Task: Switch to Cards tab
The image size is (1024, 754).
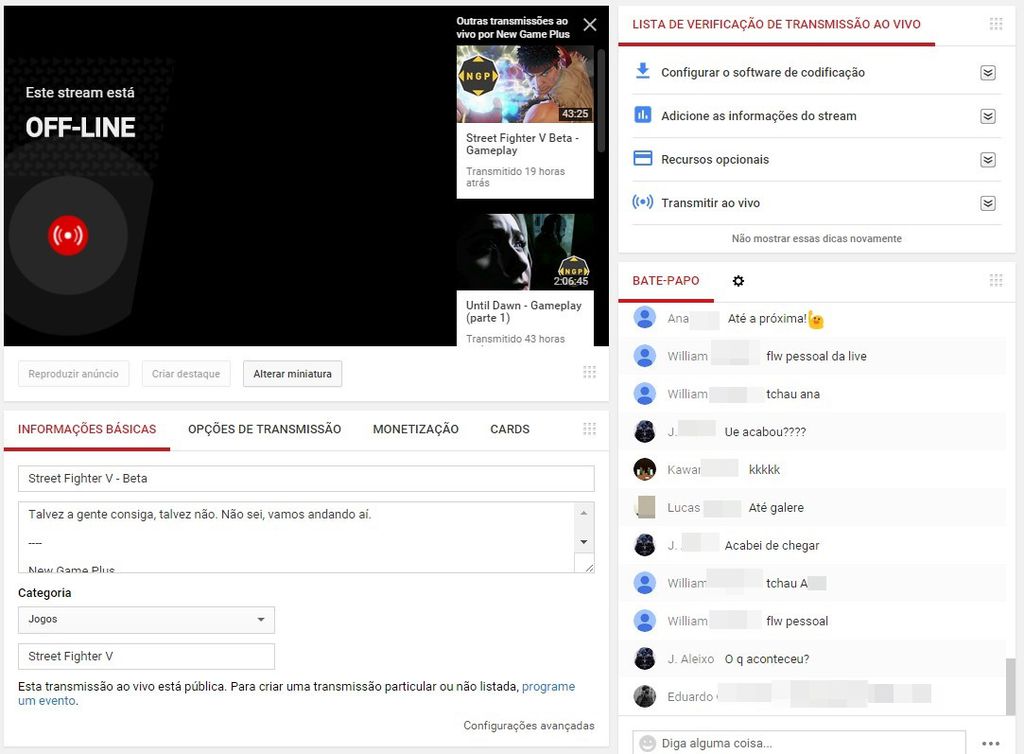Action: [x=510, y=430]
